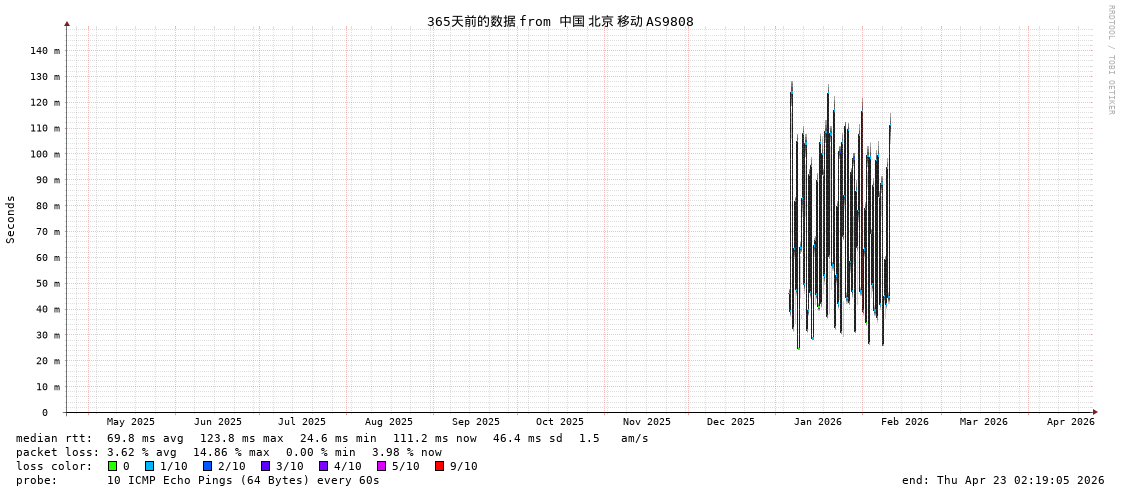Click the Apr 2026 x-axis label
This screenshot has width=1121, height=494.
[1070, 422]
